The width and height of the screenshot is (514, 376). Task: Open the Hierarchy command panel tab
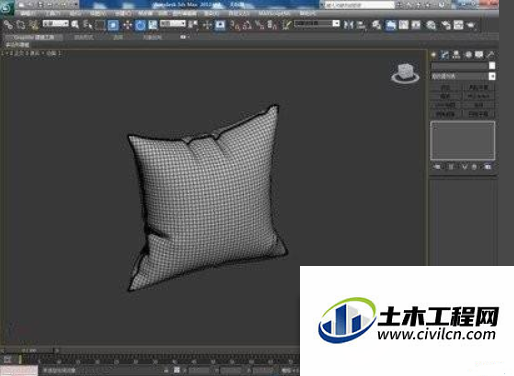pos(456,55)
